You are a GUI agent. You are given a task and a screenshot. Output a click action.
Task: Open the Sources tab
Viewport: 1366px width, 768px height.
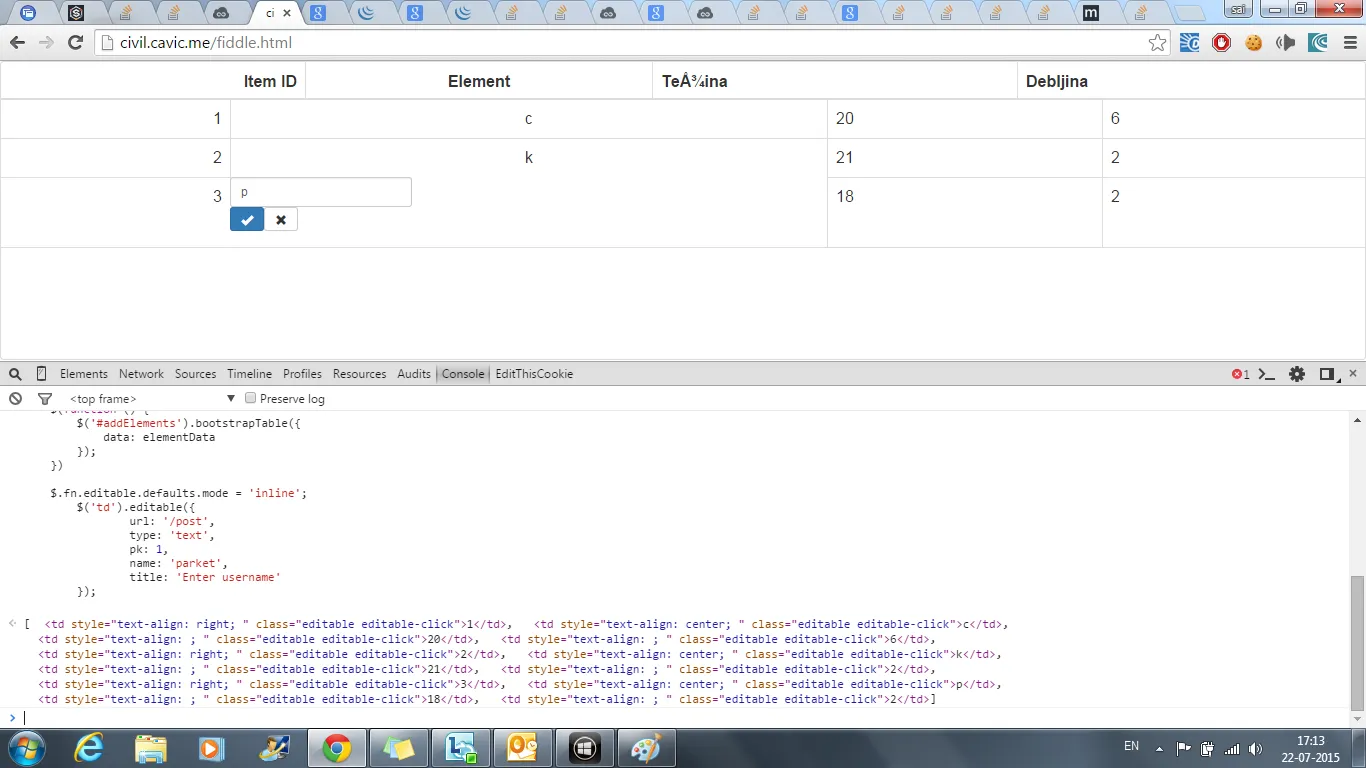point(195,374)
